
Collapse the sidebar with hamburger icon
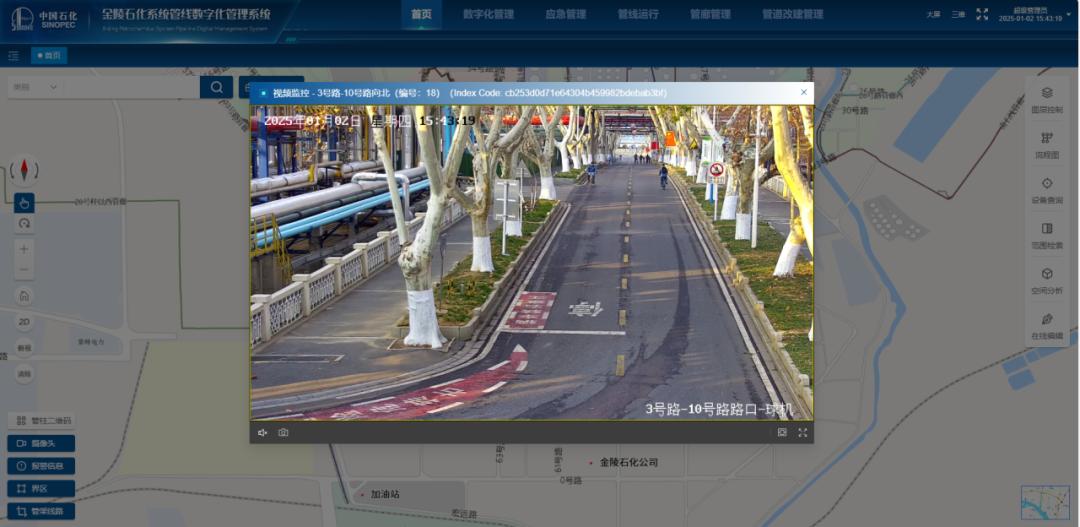13,55
